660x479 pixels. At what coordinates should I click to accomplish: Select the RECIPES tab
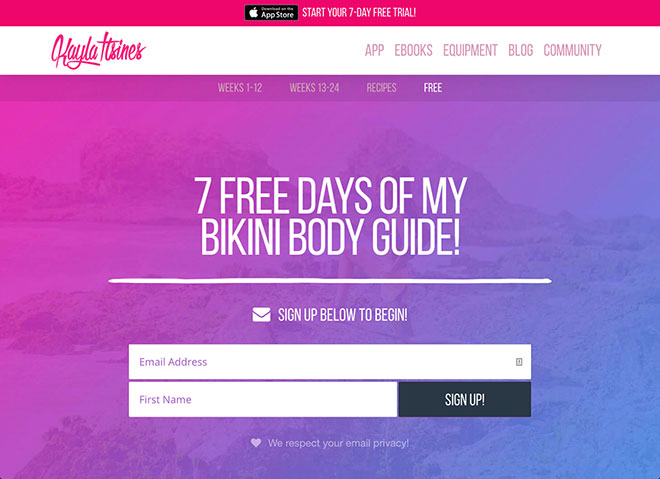[x=381, y=88]
